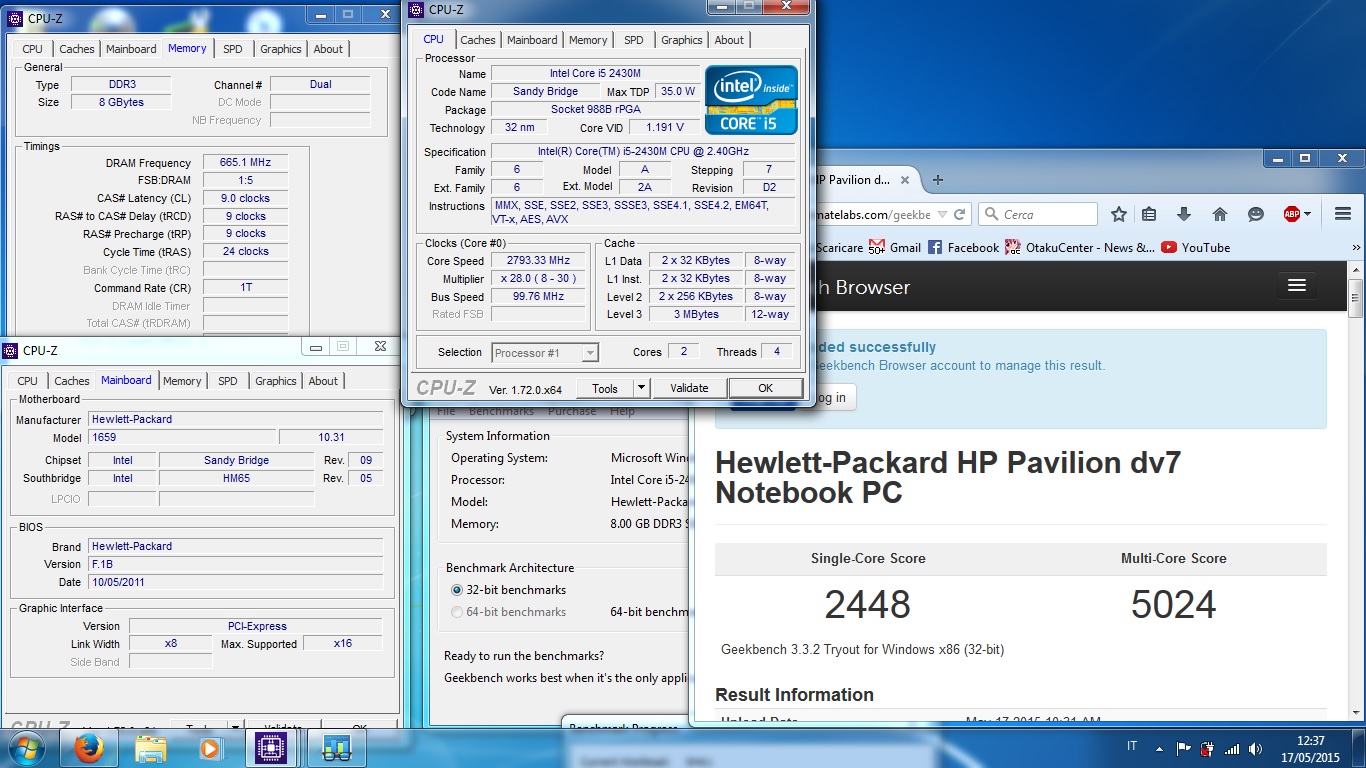Open the Processor #1 selection combo box

(545, 352)
